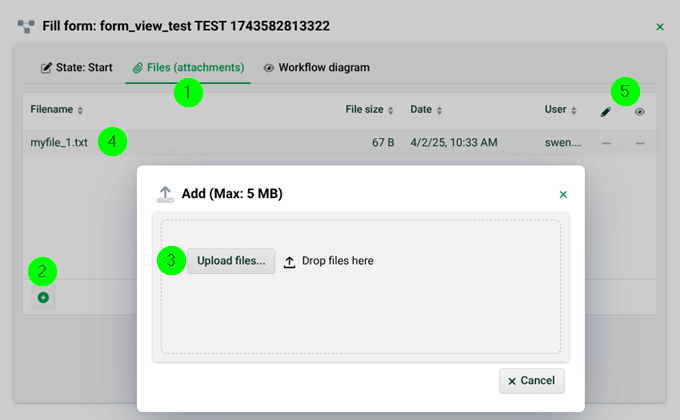Viewport: 680px width, 420px height.
Task: Close the Add (Max: 5 MB) dialog
Action: point(563,194)
